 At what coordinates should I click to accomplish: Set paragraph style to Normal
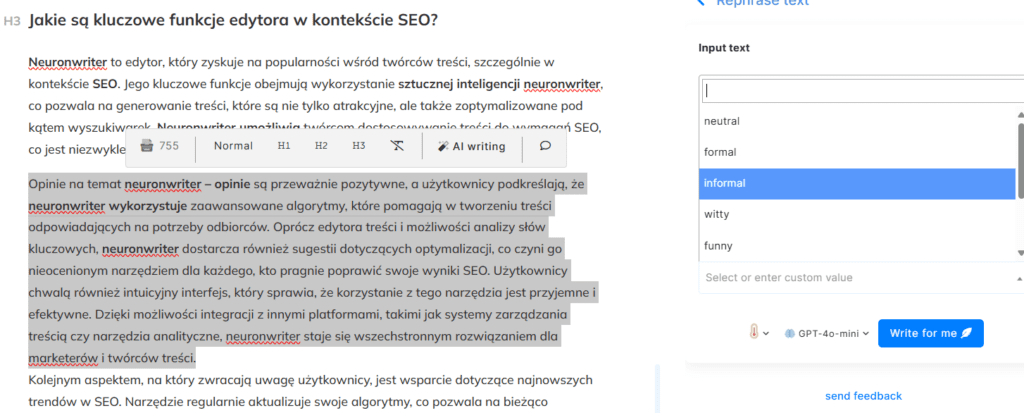(x=233, y=146)
